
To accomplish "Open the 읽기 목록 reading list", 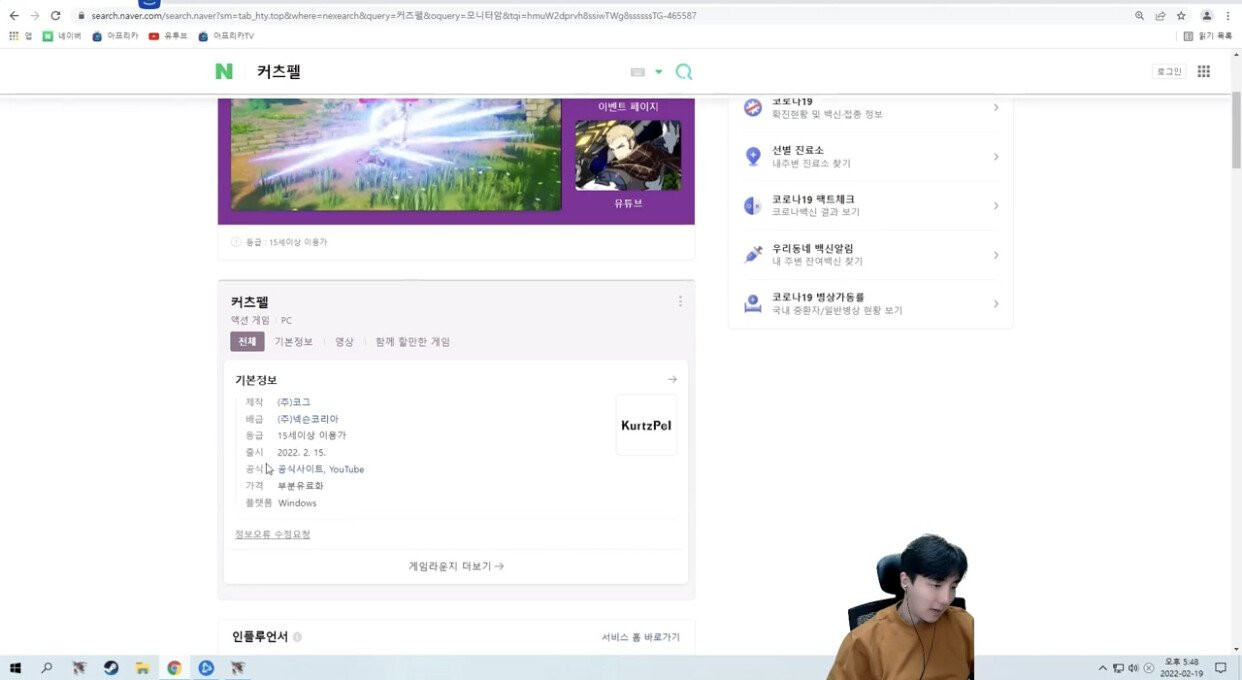I will 1207,36.
